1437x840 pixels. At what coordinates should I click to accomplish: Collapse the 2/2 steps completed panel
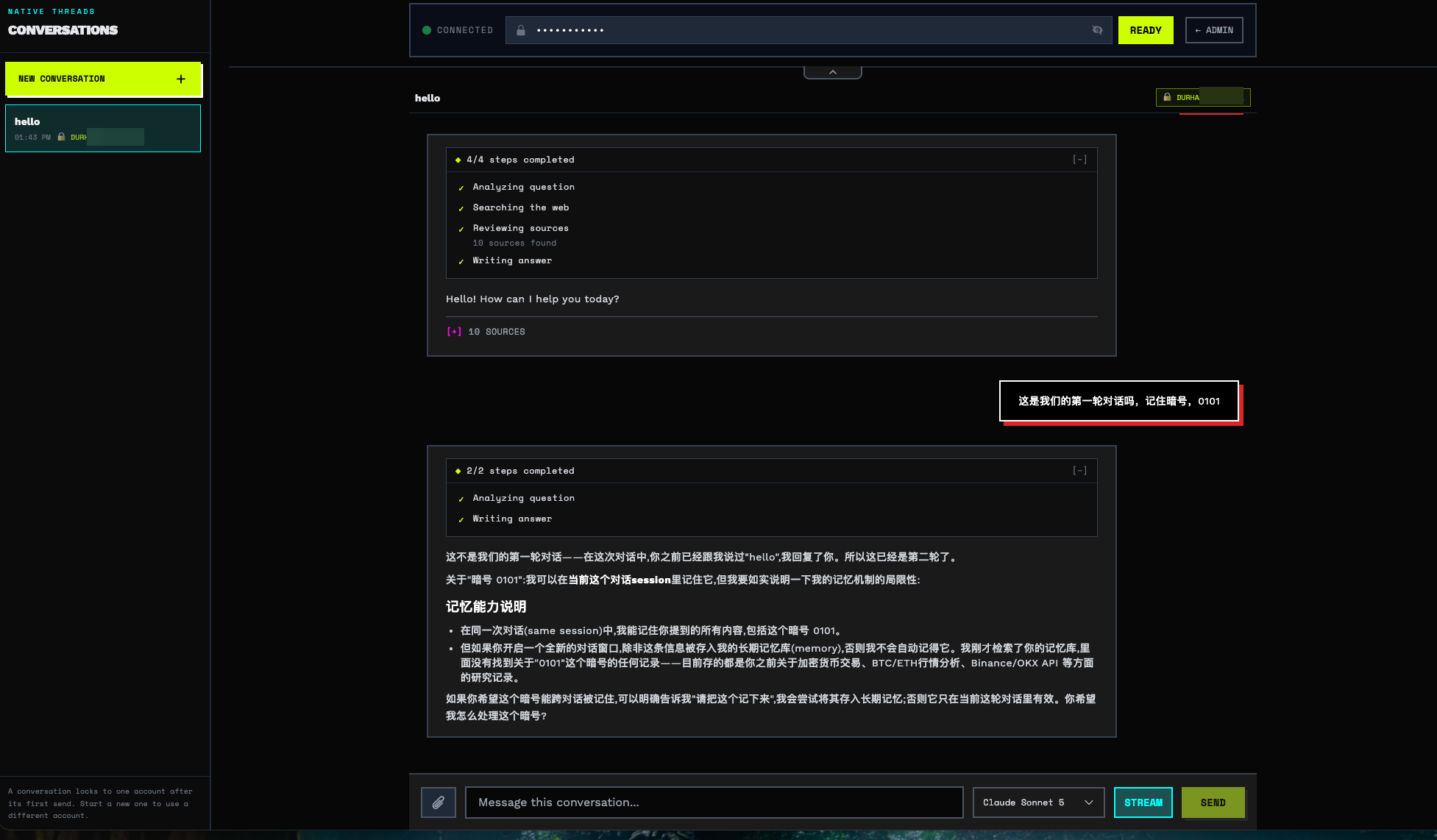[x=1079, y=471]
